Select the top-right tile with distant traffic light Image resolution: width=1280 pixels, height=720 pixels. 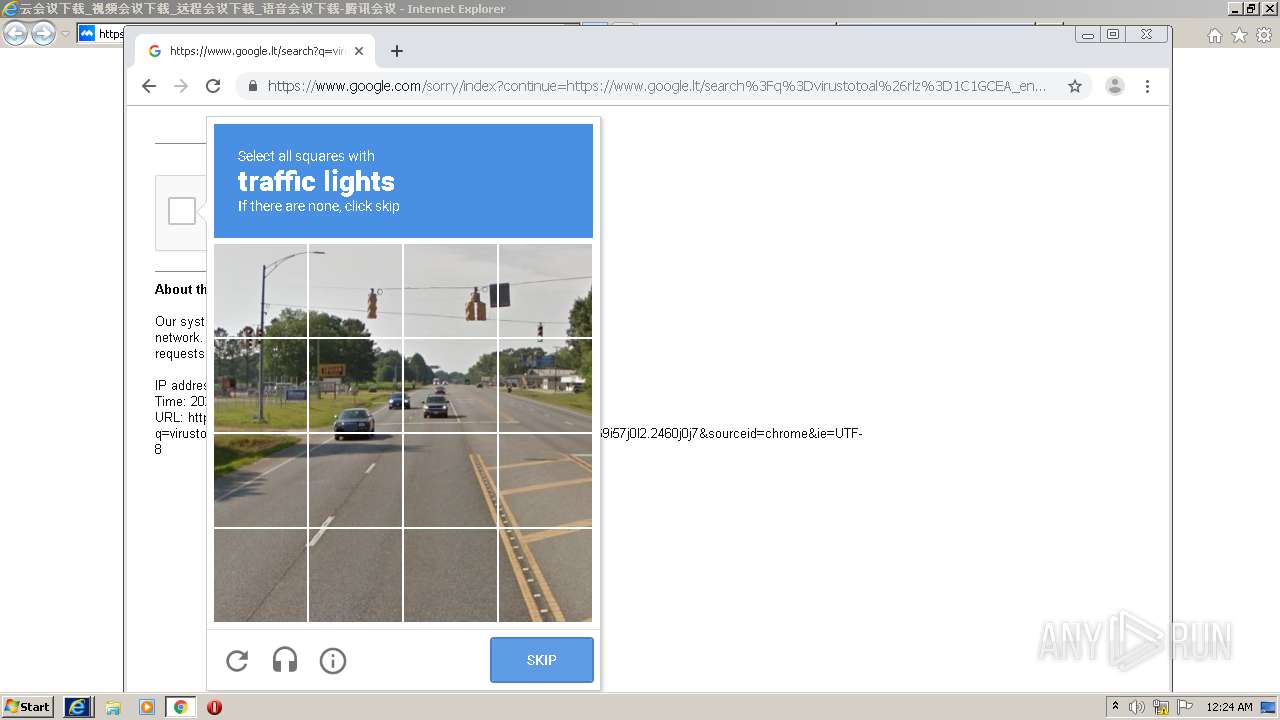pyautogui.click(x=545, y=290)
